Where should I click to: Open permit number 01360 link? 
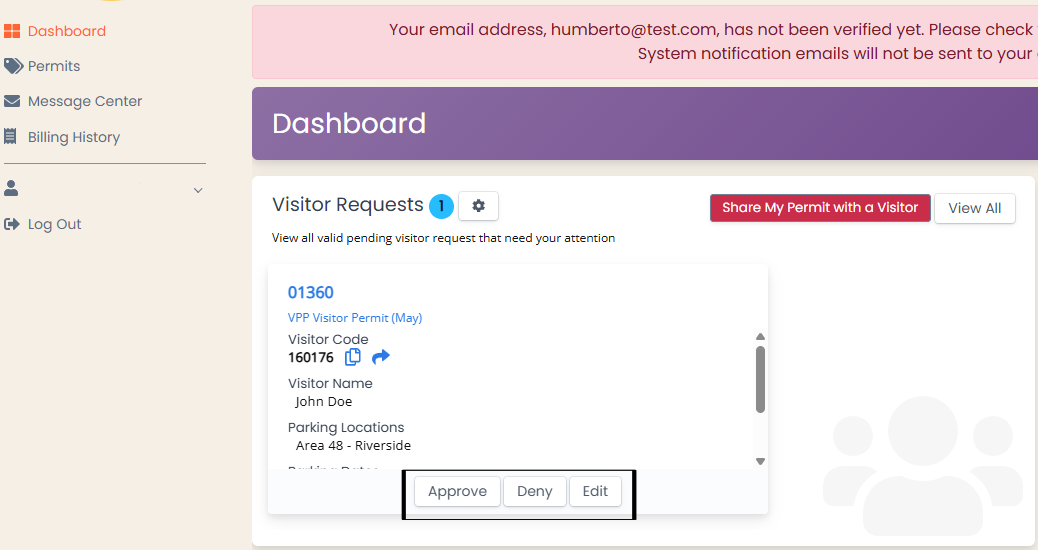click(x=310, y=293)
